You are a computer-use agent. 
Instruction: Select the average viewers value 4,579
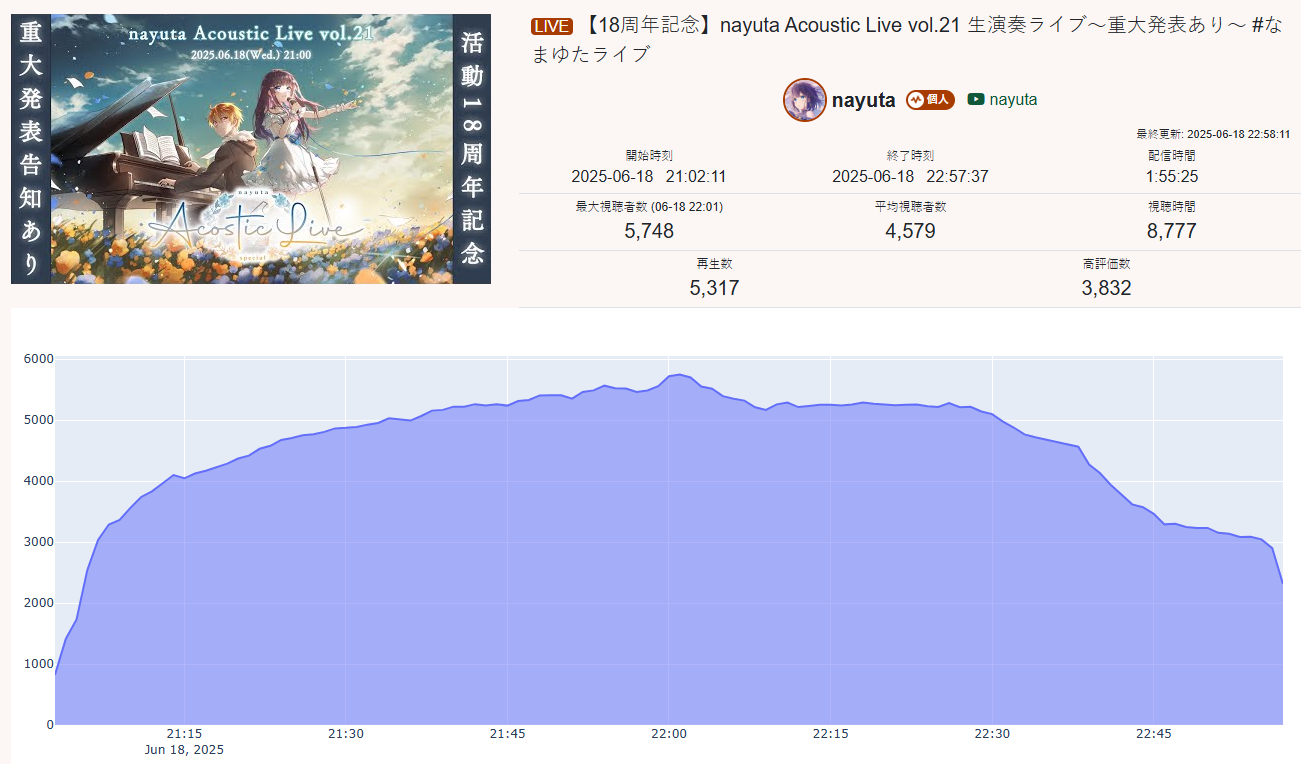[910, 231]
